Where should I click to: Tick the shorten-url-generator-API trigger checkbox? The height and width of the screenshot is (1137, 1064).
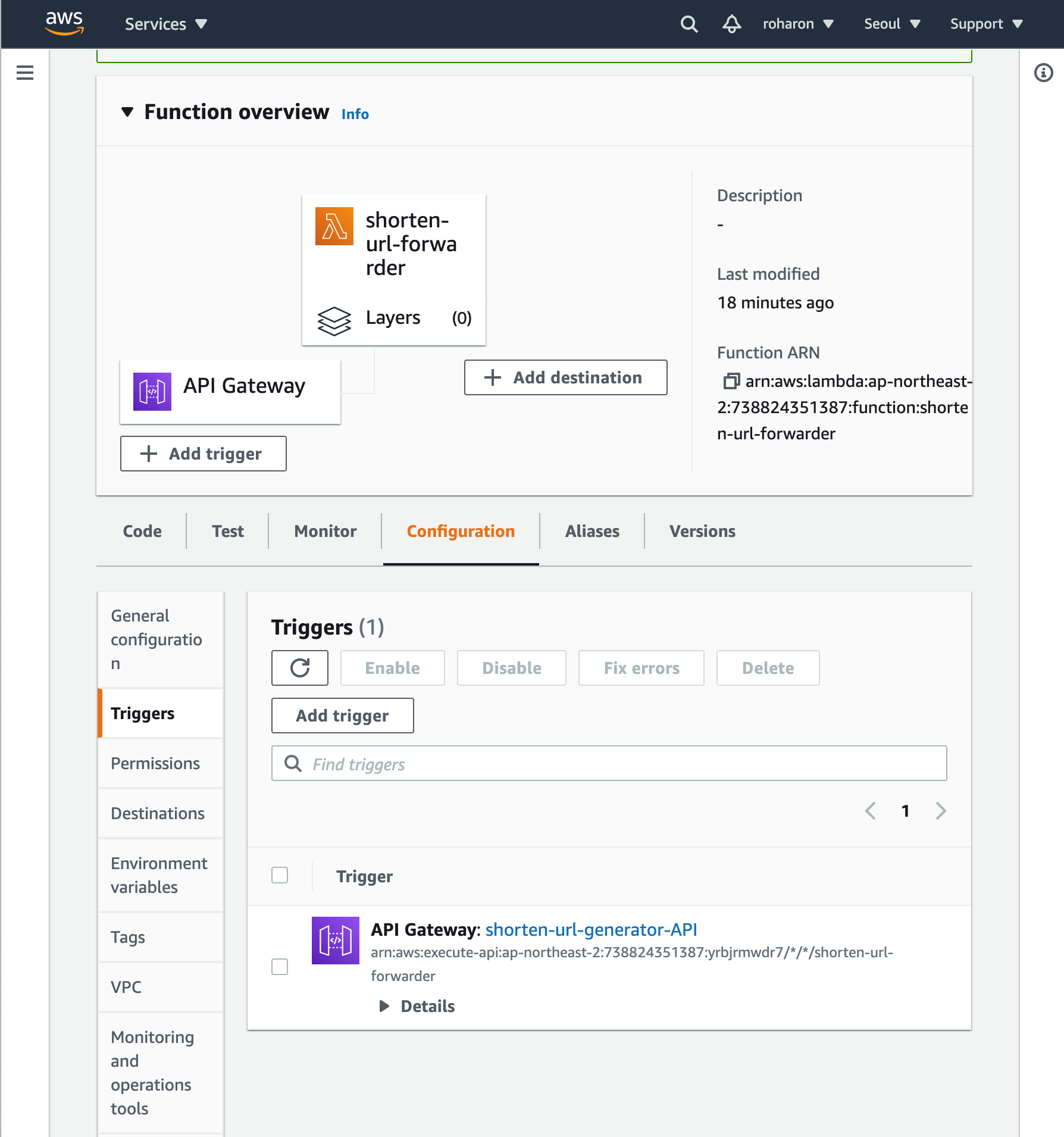[280, 967]
